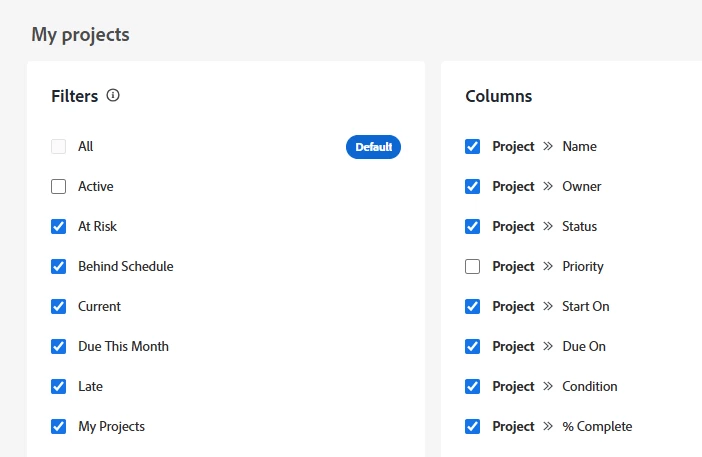Click the Due This Month label
The width and height of the screenshot is (702, 457).
(124, 346)
